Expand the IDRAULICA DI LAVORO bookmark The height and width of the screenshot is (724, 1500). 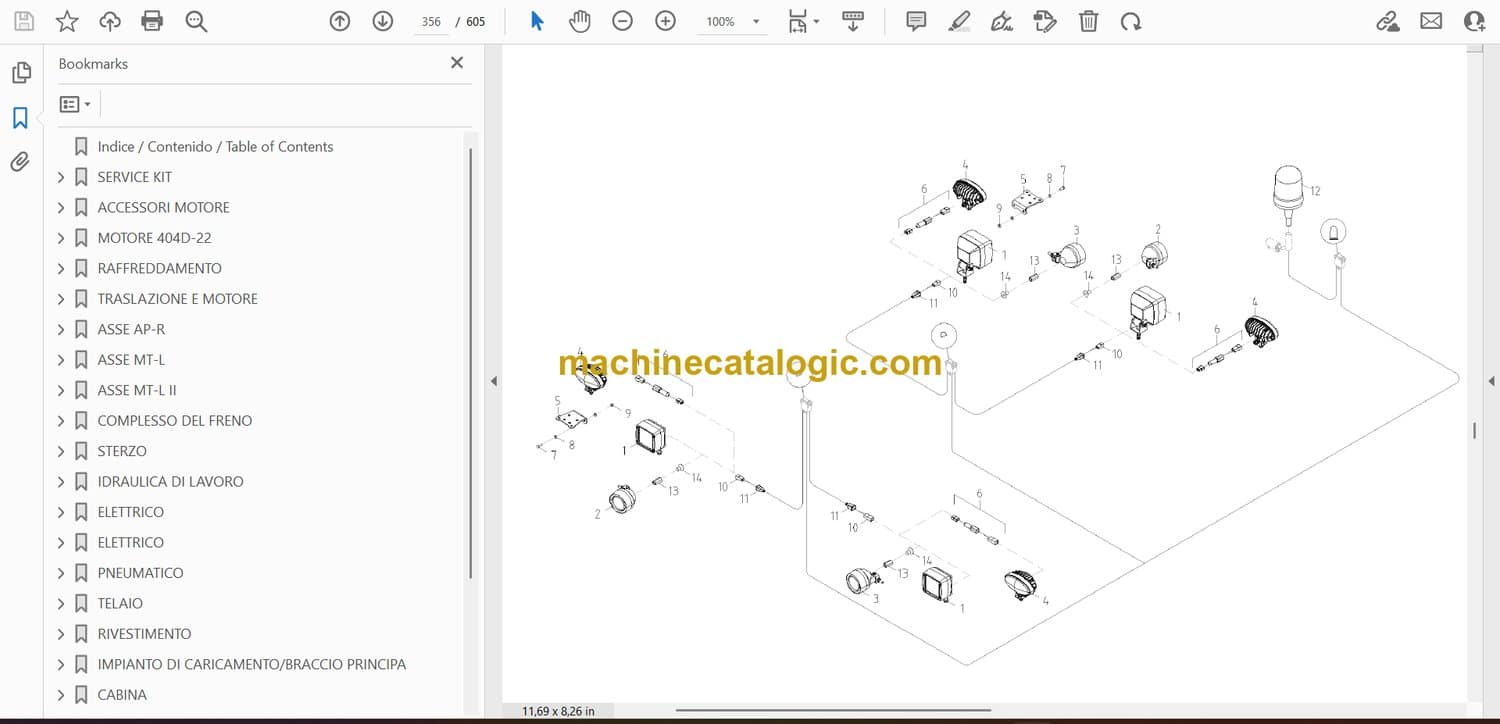tap(61, 482)
